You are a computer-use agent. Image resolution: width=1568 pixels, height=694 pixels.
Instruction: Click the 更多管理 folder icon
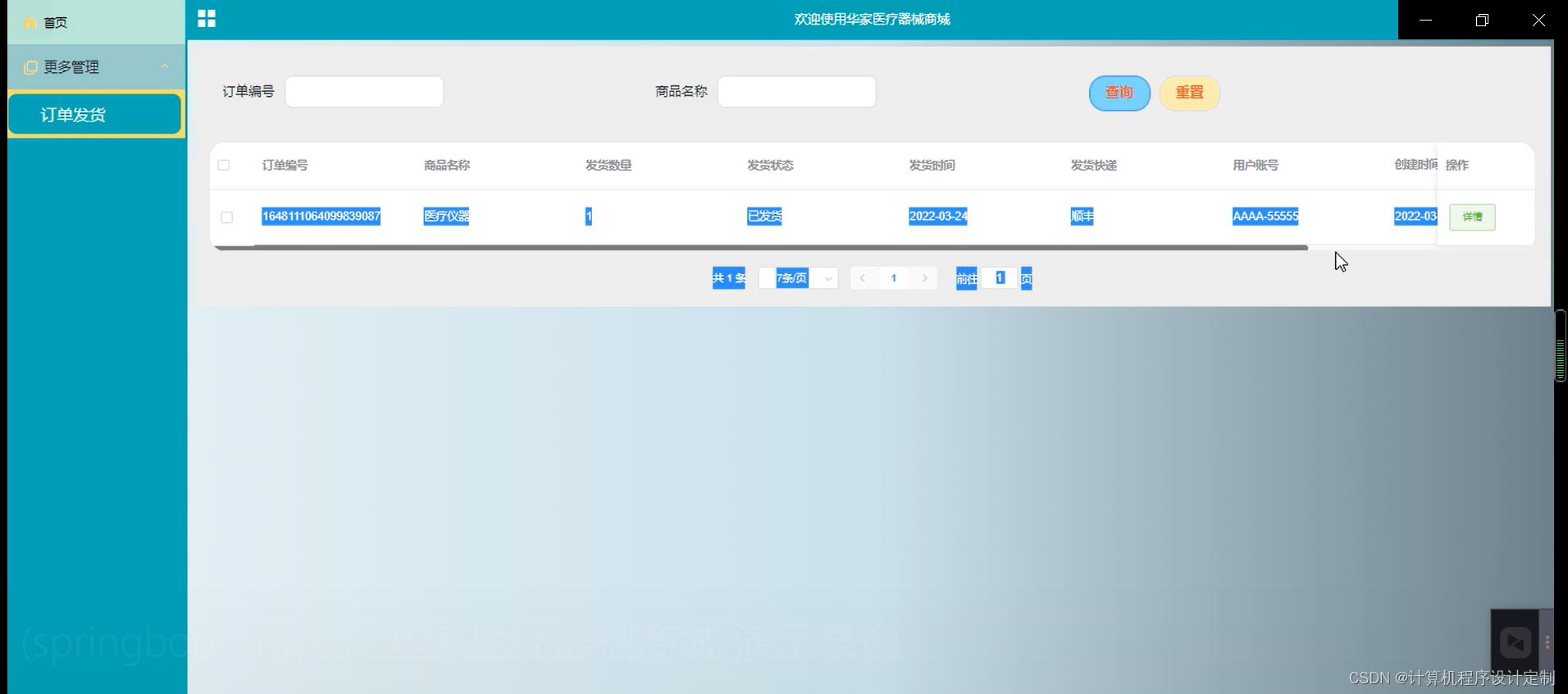point(30,67)
